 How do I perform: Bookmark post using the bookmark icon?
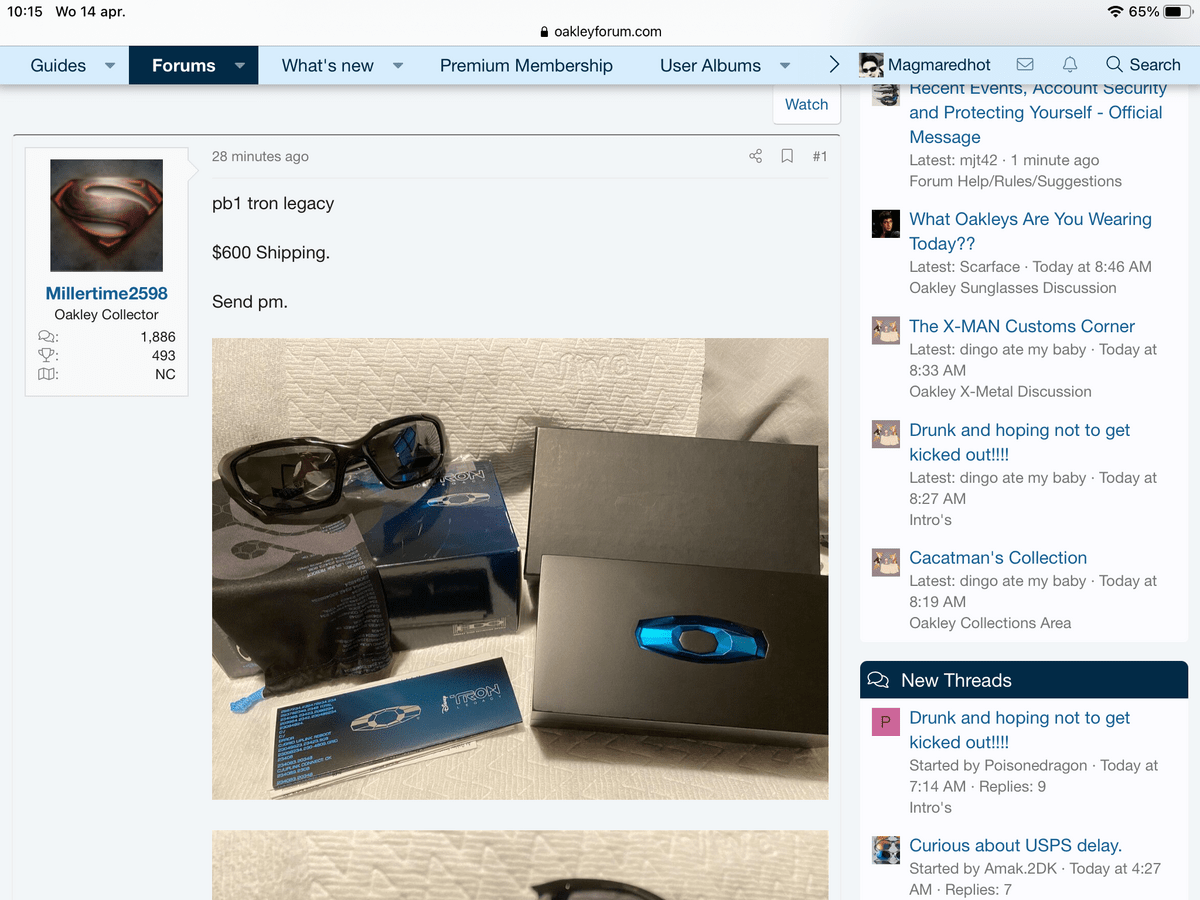pos(787,156)
